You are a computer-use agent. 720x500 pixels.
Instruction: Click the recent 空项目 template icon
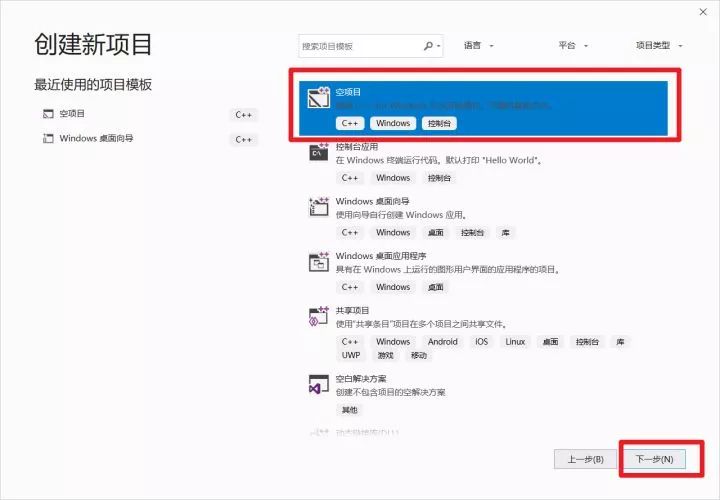[x=48, y=114]
